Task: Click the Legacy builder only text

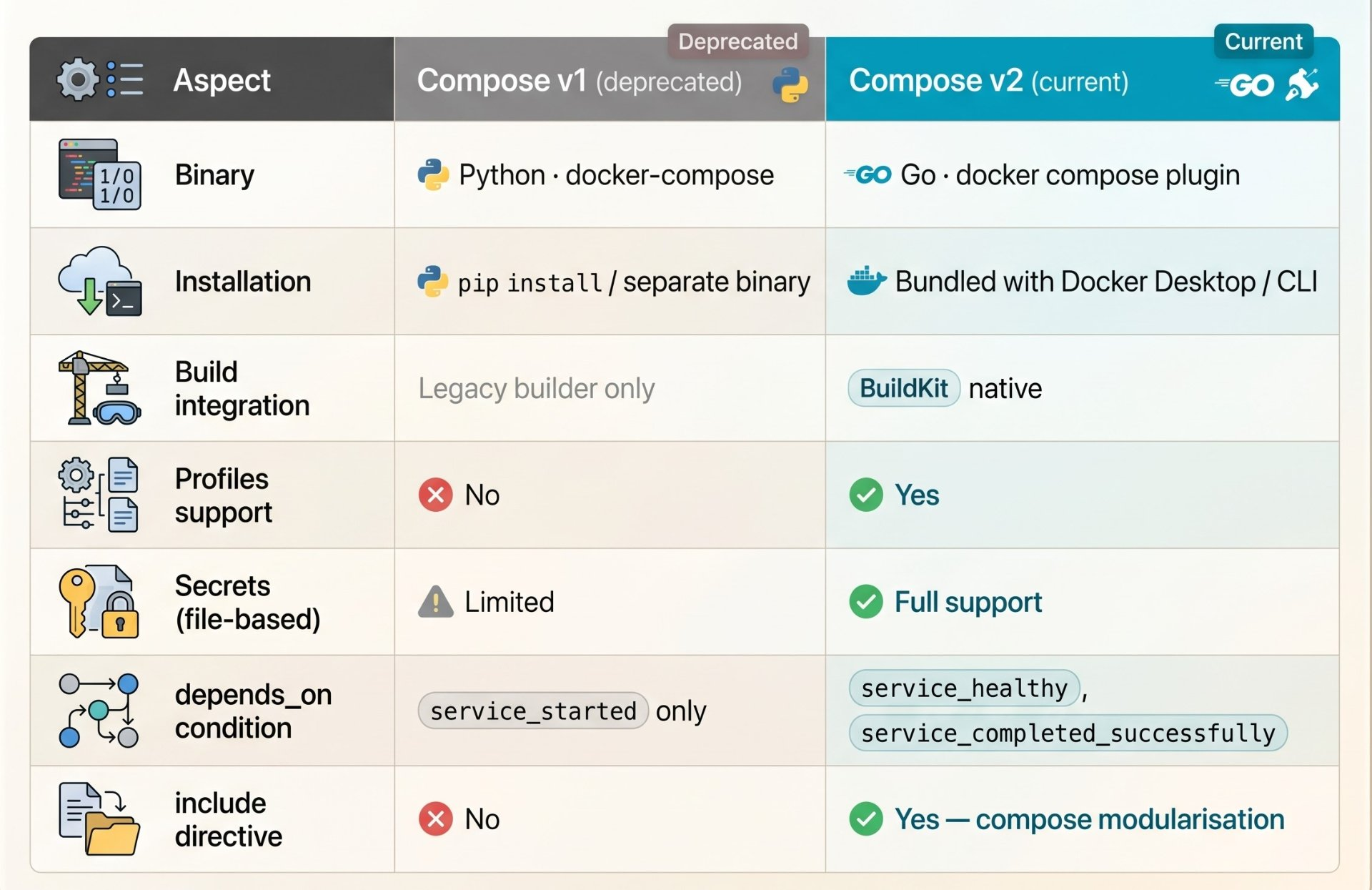Action: coord(537,388)
